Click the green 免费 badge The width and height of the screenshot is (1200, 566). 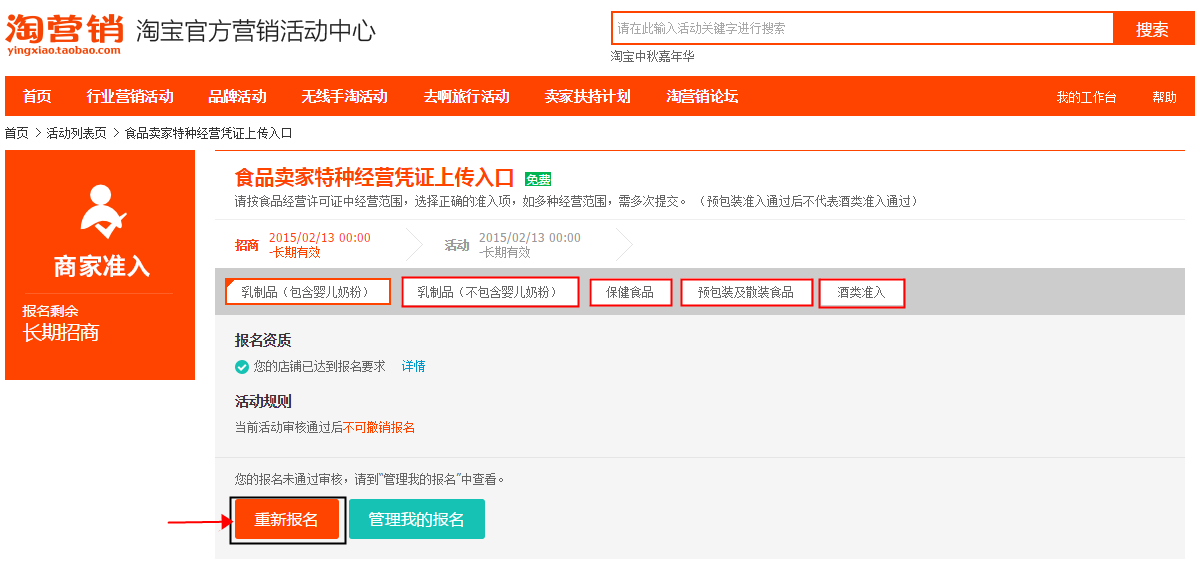point(538,179)
